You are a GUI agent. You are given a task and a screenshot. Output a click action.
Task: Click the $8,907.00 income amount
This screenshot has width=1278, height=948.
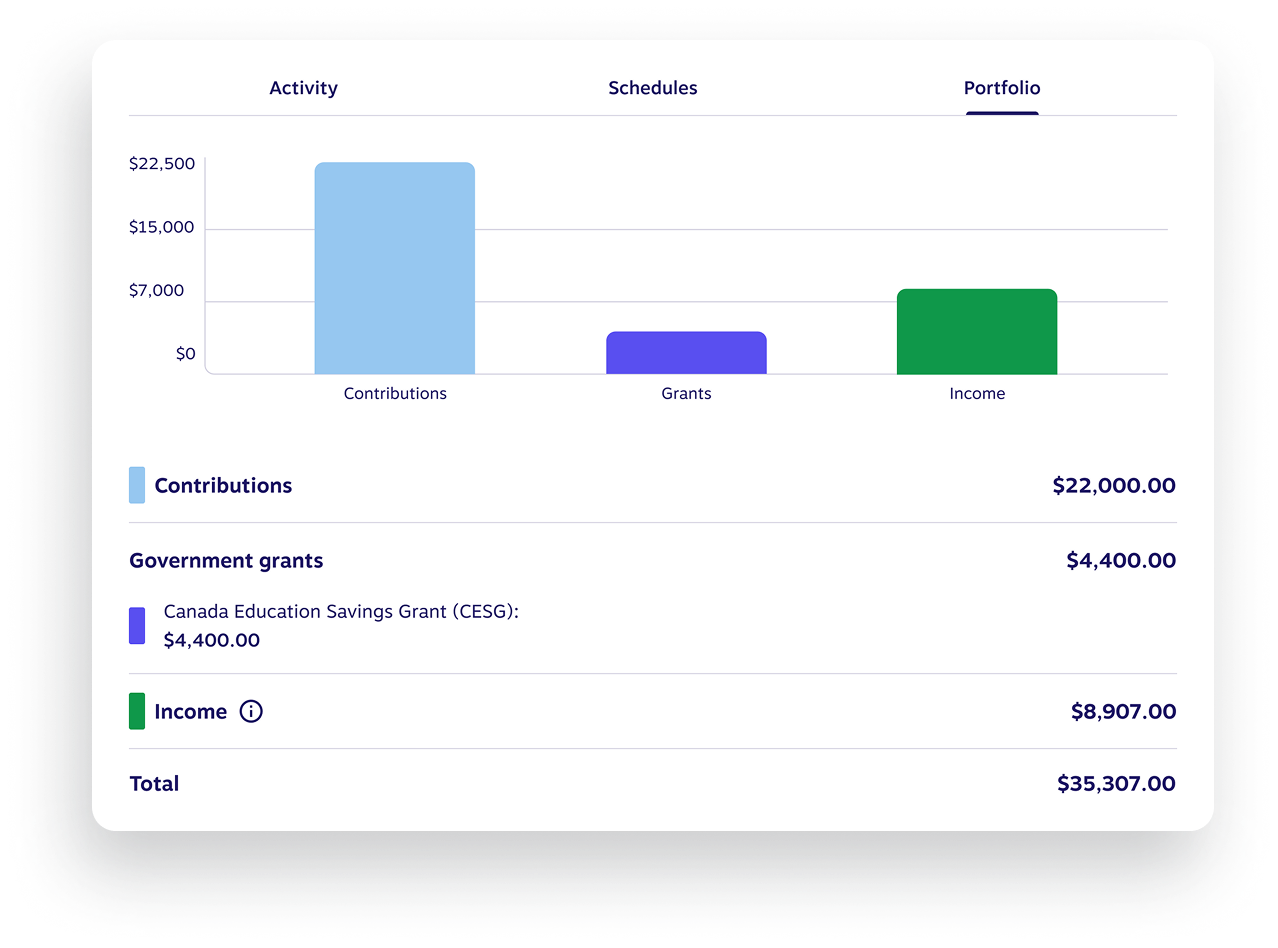point(1123,712)
